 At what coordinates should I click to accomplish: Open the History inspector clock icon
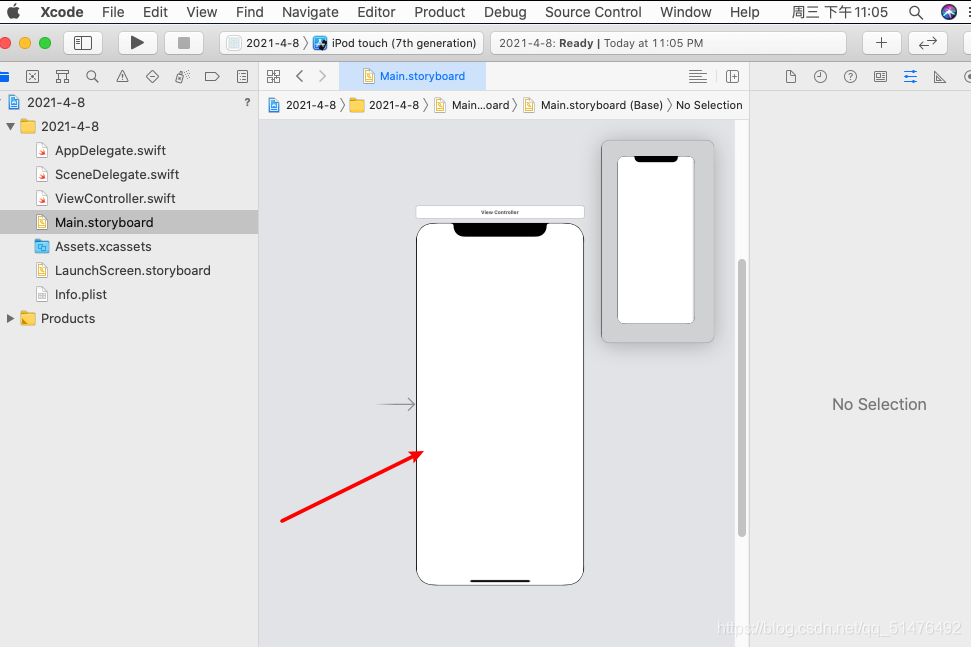(823, 76)
